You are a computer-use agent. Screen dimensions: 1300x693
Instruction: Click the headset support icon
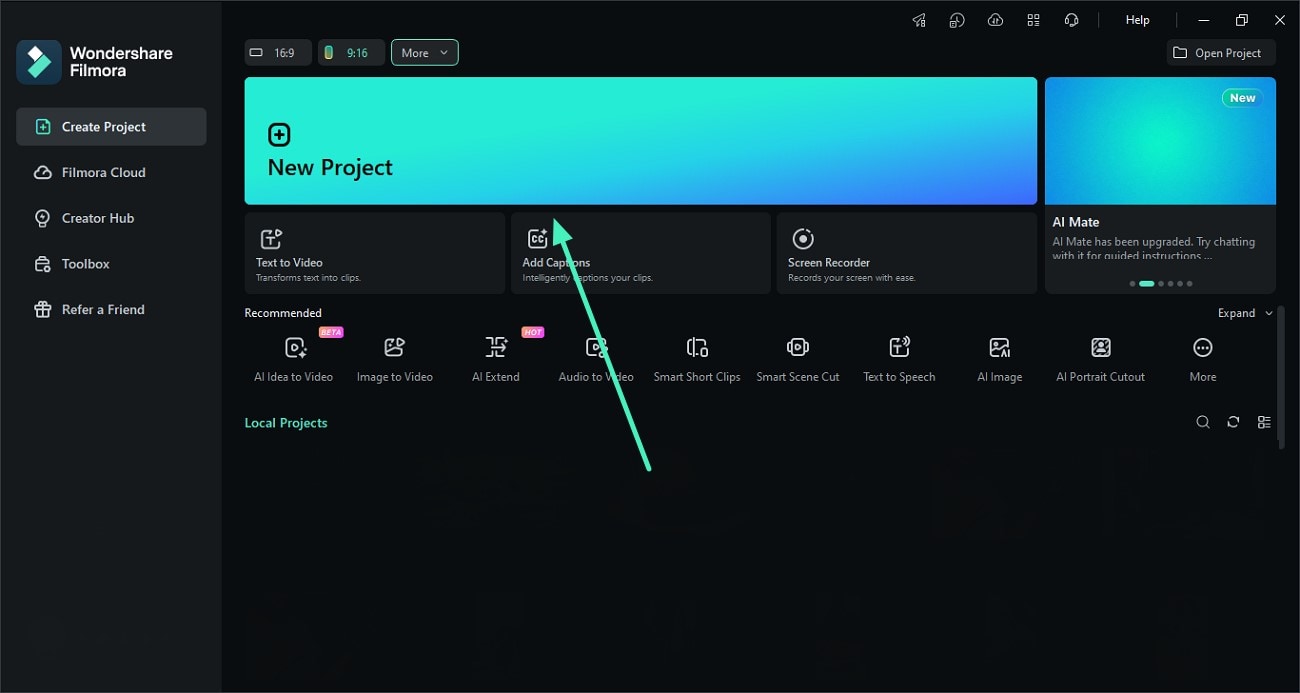1071,20
